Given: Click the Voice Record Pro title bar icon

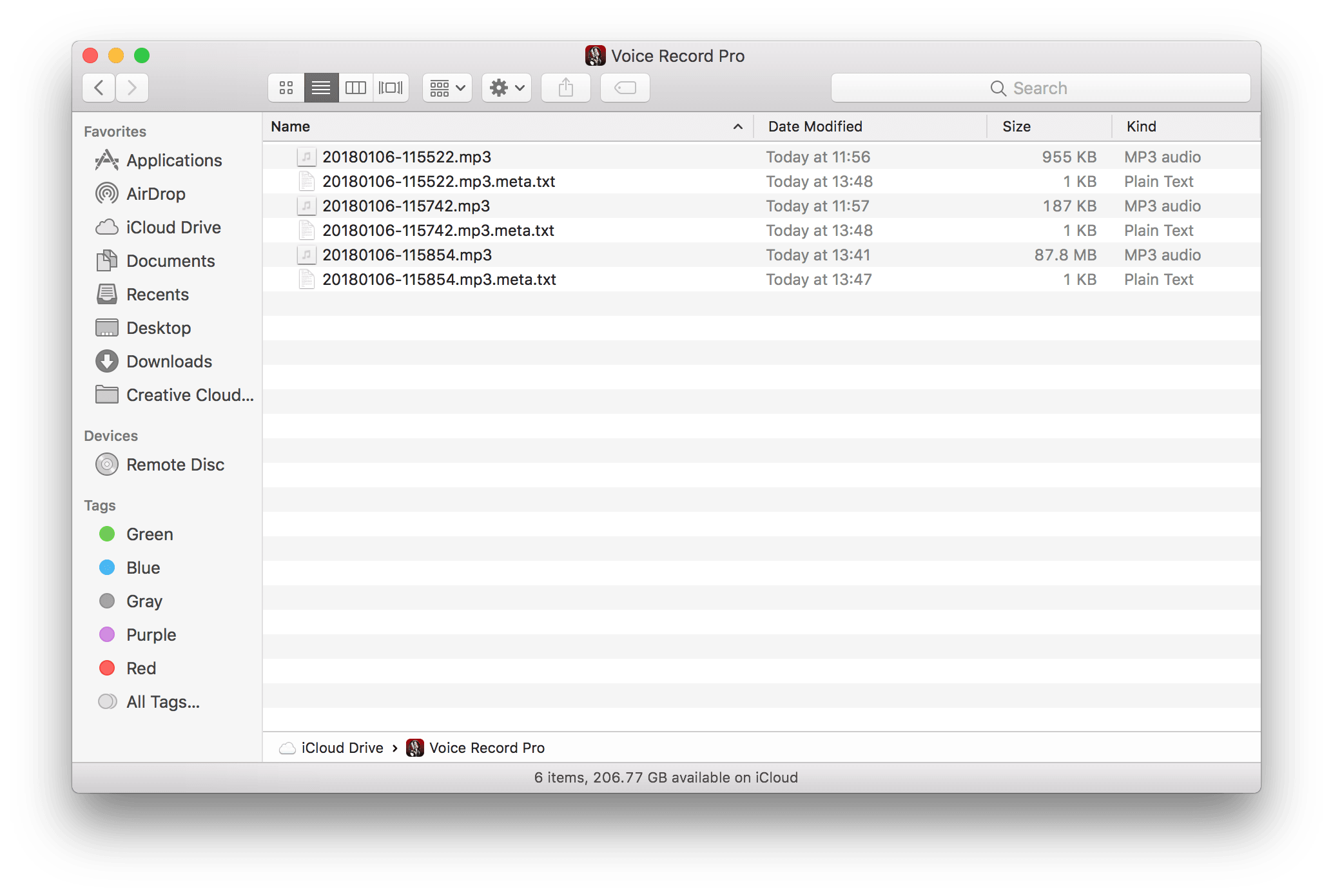Looking at the screenshot, I should click(595, 56).
